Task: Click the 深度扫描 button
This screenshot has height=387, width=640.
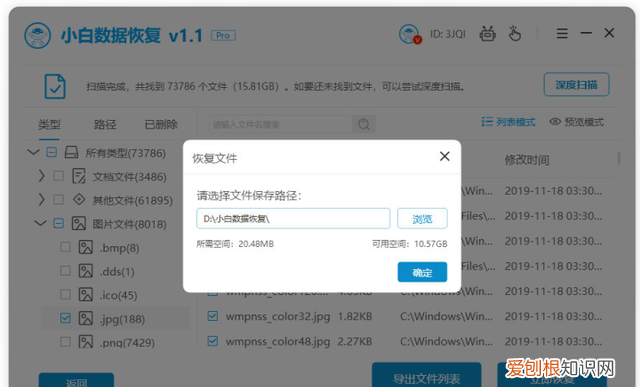Action: point(576,85)
